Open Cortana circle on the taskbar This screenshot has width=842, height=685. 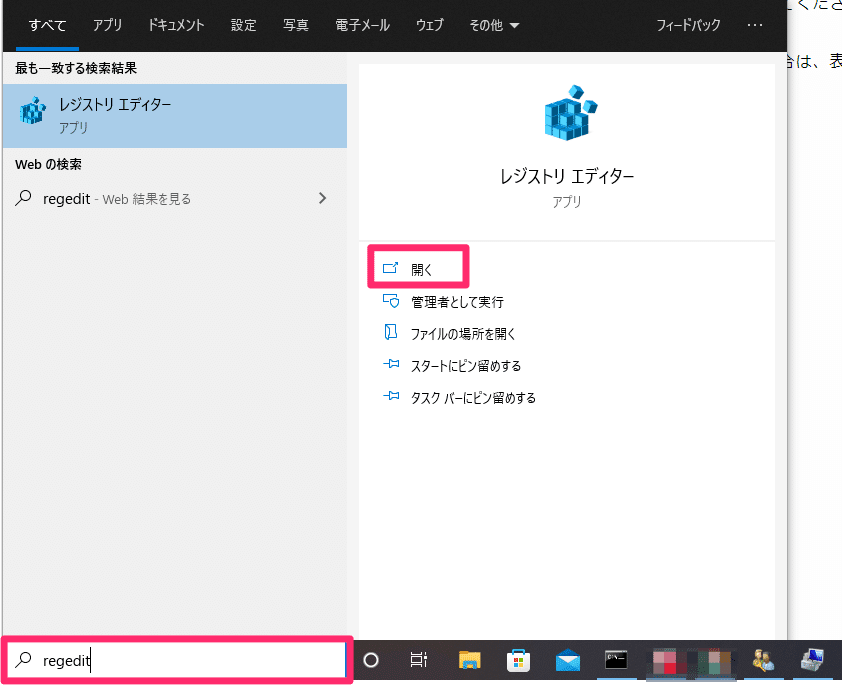tap(371, 660)
